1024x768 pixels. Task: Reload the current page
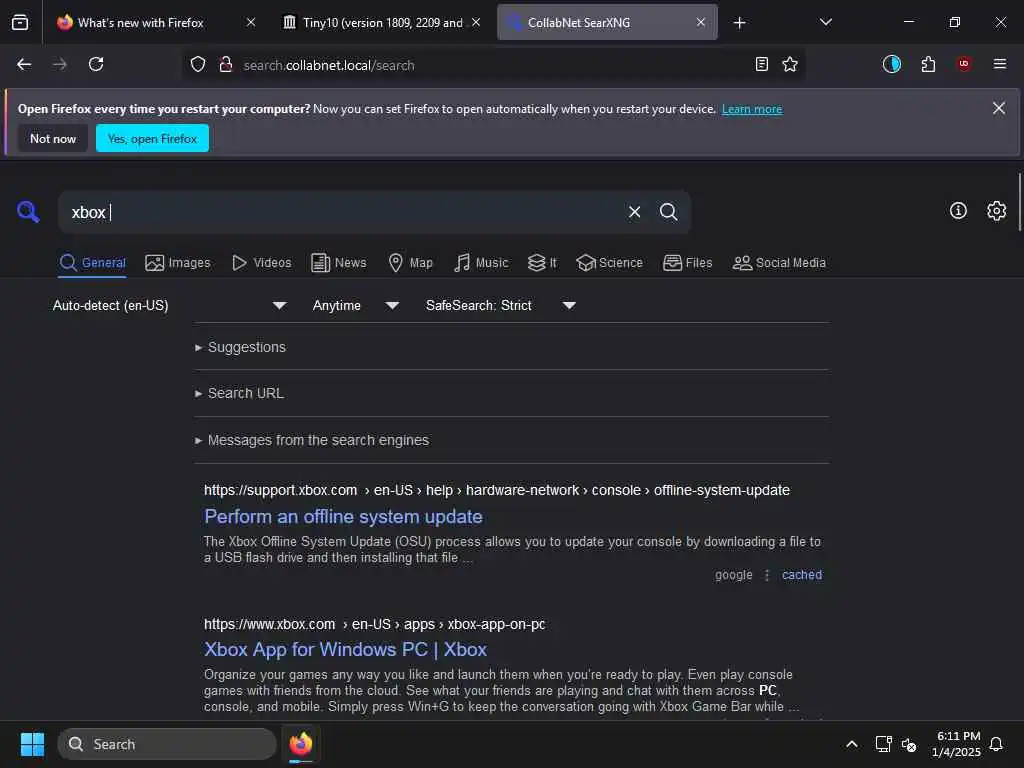(x=96, y=64)
